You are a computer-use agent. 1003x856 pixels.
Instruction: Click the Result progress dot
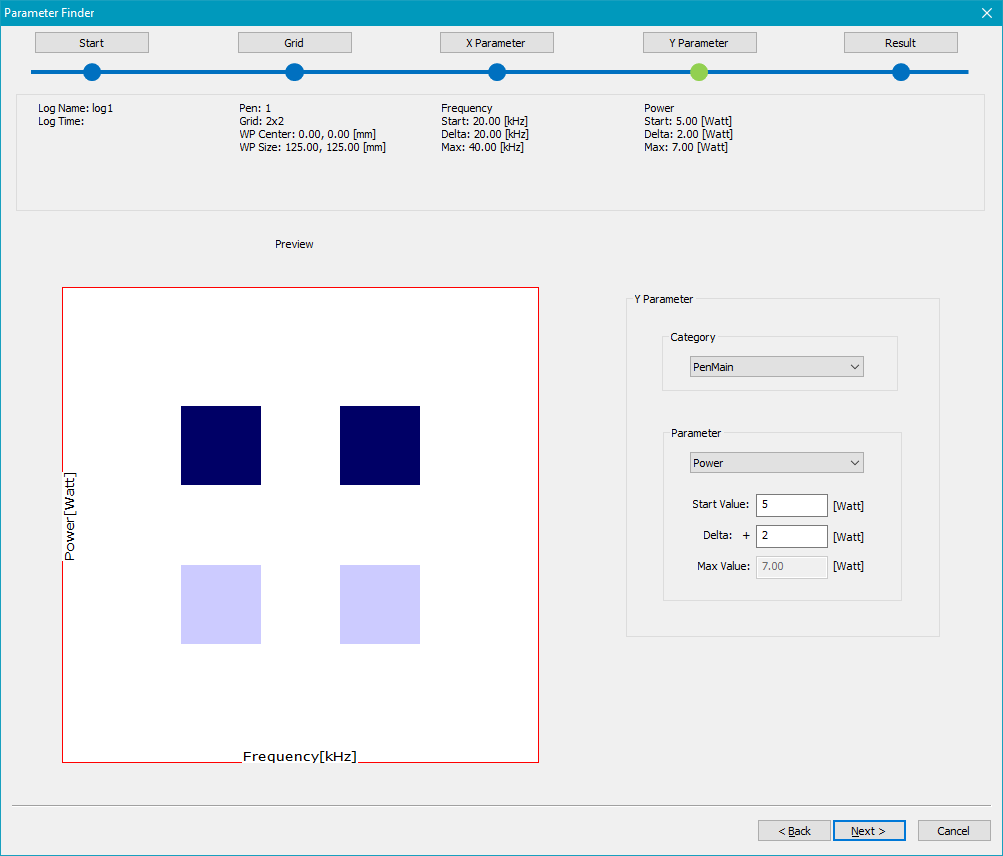(x=901, y=72)
